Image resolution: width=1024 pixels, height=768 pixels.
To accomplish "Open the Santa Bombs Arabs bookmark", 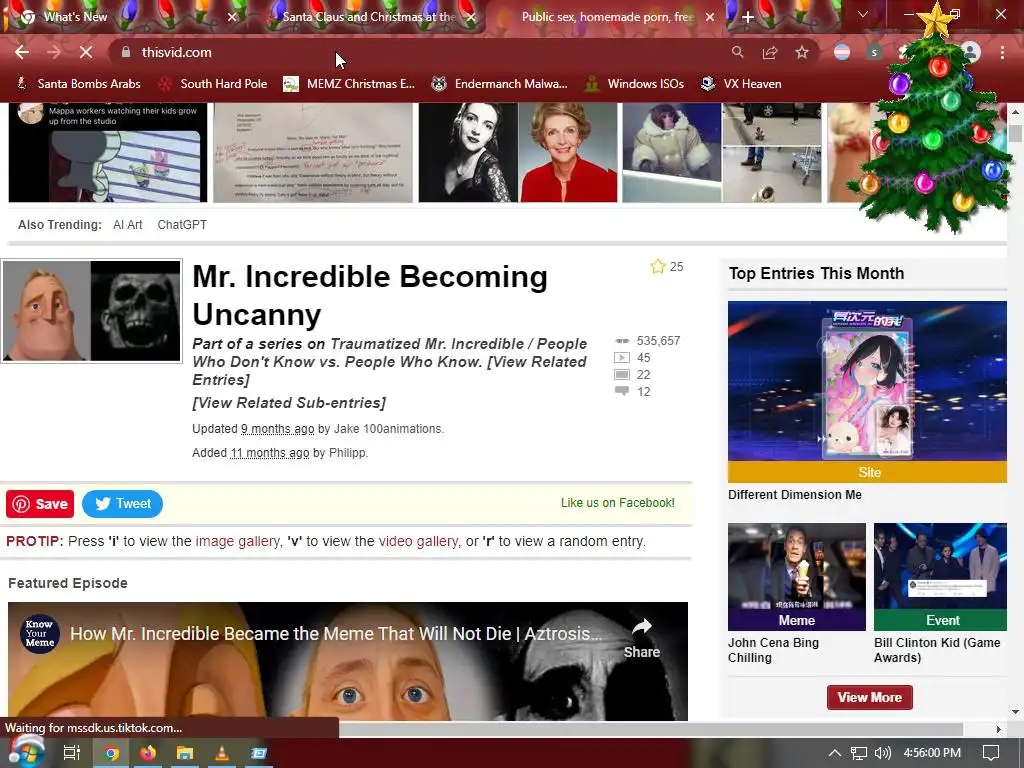I will pos(78,84).
